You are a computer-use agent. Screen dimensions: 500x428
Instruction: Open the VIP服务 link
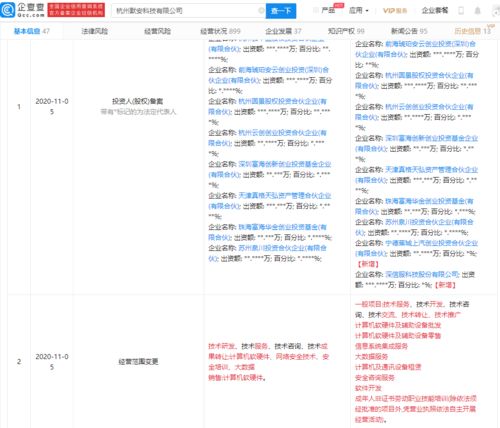[395, 11]
